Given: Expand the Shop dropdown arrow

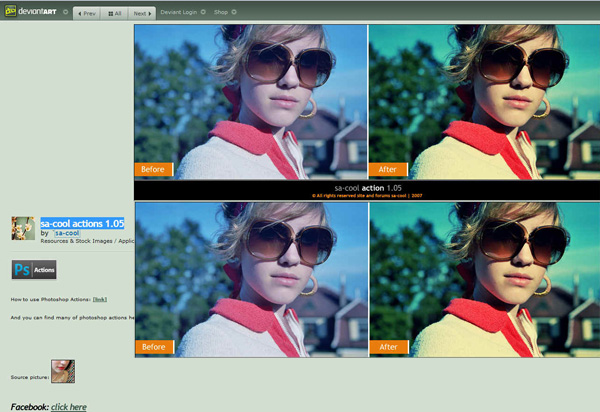Looking at the screenshot, I should click(234, 12).
